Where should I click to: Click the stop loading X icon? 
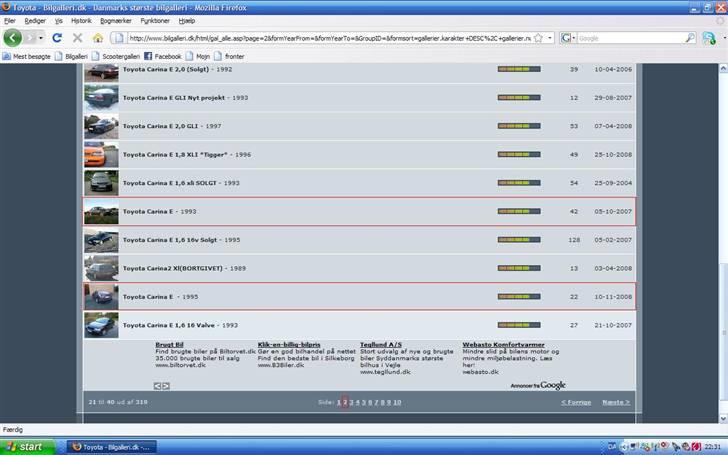click(77, 38)
